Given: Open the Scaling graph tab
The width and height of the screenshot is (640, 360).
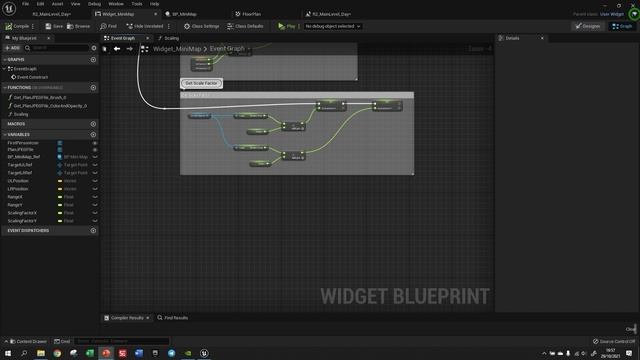Looking at the screenshot, I should coord(169,38).
